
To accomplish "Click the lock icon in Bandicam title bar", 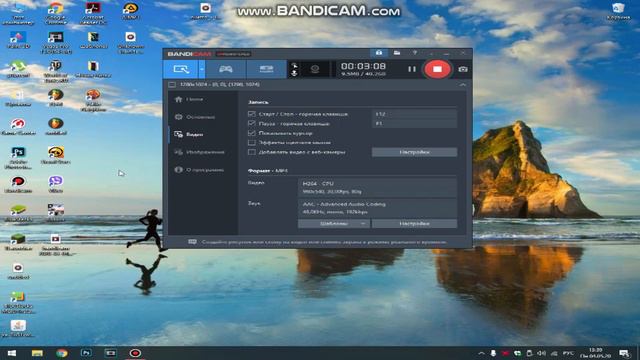I will pyautogui.click(x=379, y=53).
